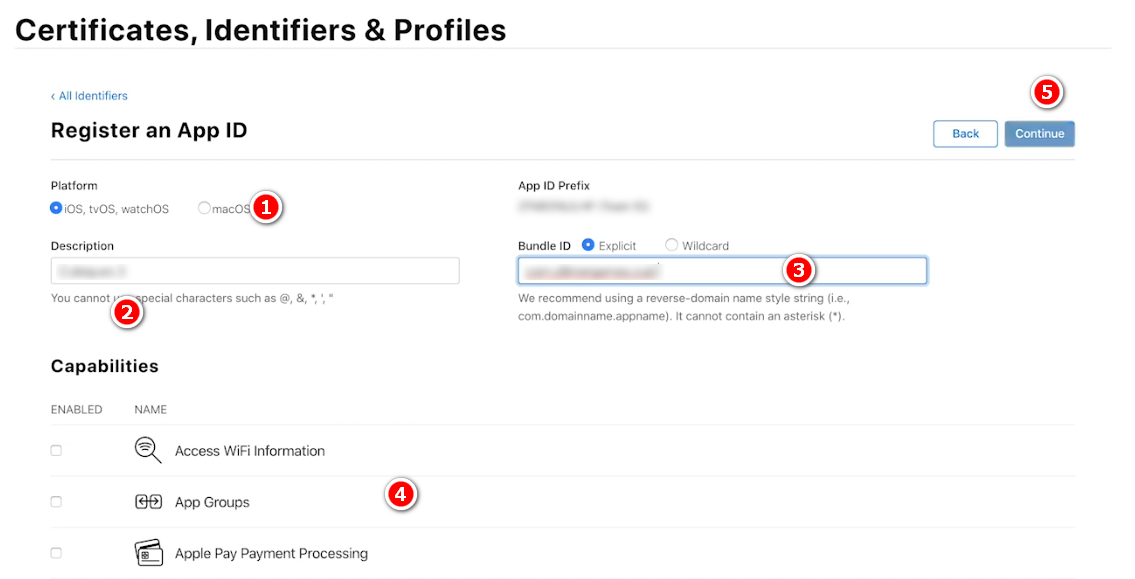The height and width of the screenshot is (579, 1135).
Task: Choose the macOS platform radio button
Action: tap(204, 209)
